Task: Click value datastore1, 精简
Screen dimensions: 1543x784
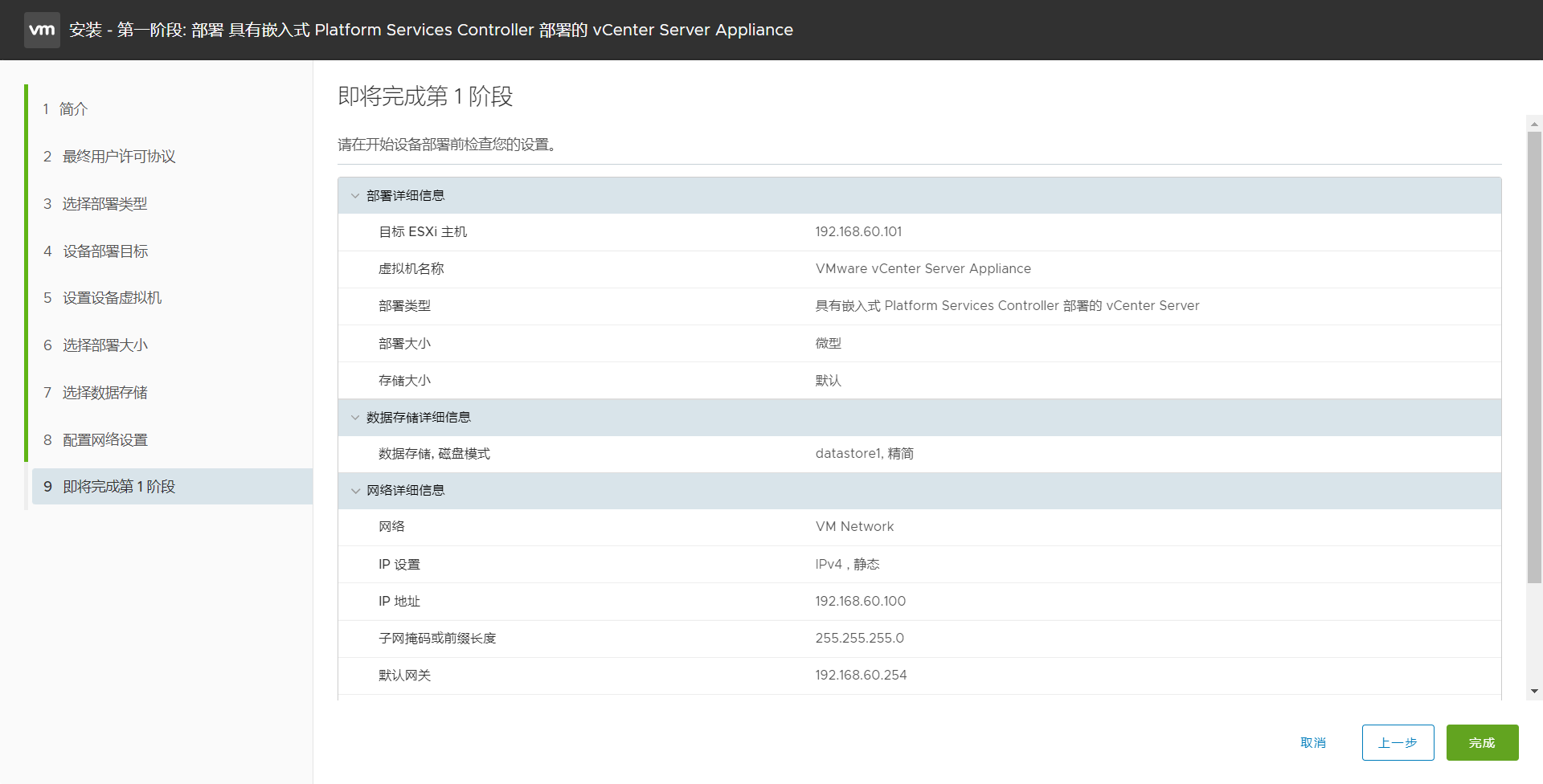Action: click(x=864, y=453)
